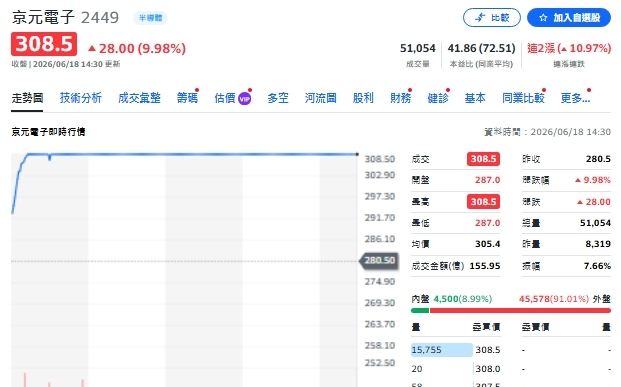Image resolution: width=621 pixels, height=387 pixels.
Task: Click the 連2漲 (10.97%) streak text
Action: (569, 48)
